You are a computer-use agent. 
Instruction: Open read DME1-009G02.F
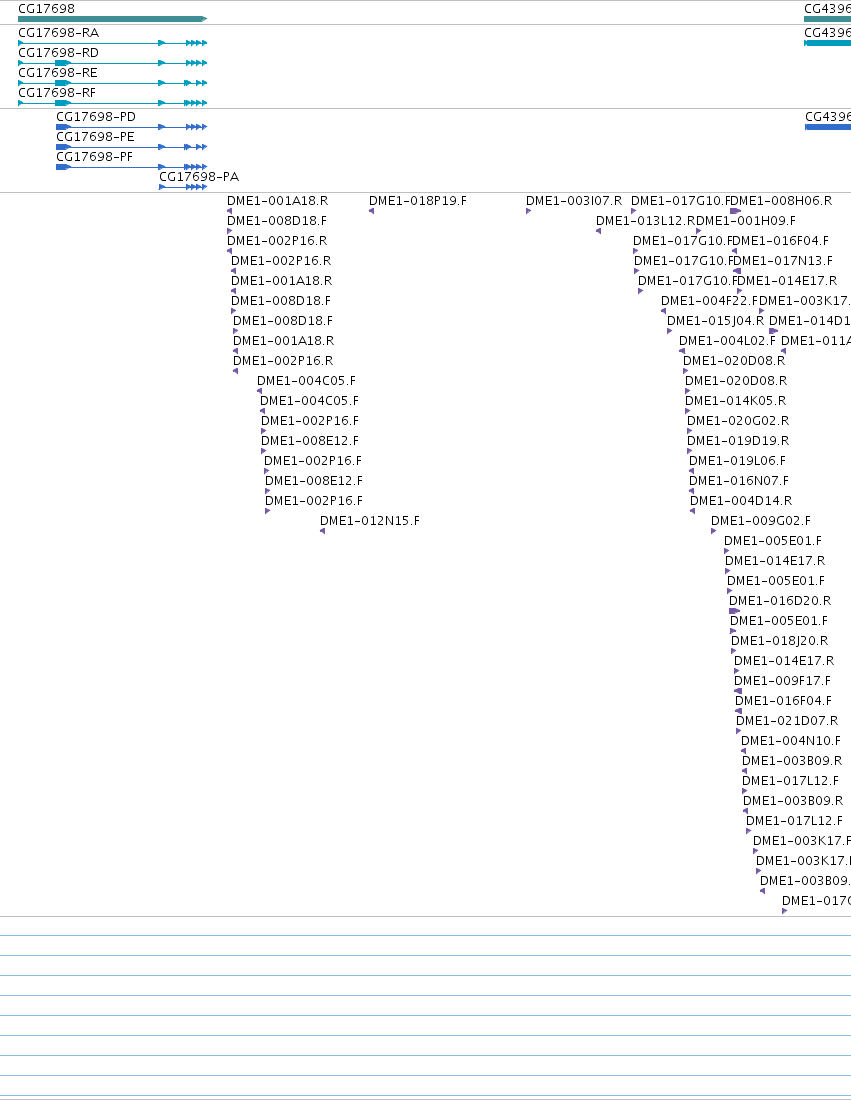tap(760, 521)
